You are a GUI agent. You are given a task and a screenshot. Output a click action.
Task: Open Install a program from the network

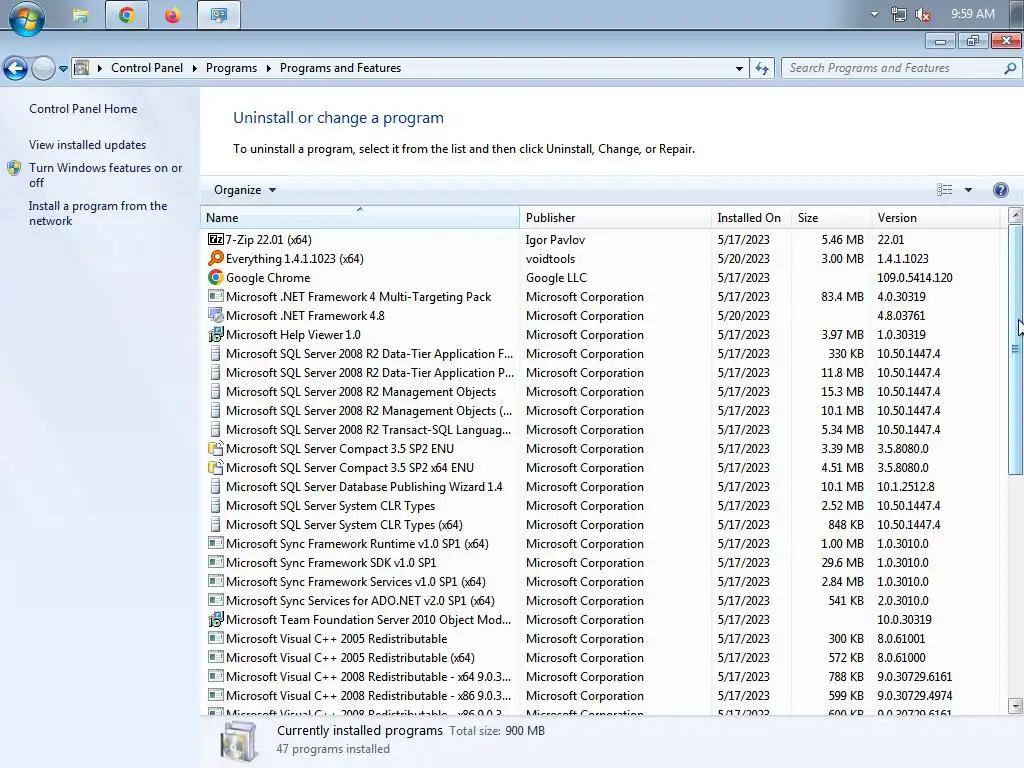coord(98,213)
